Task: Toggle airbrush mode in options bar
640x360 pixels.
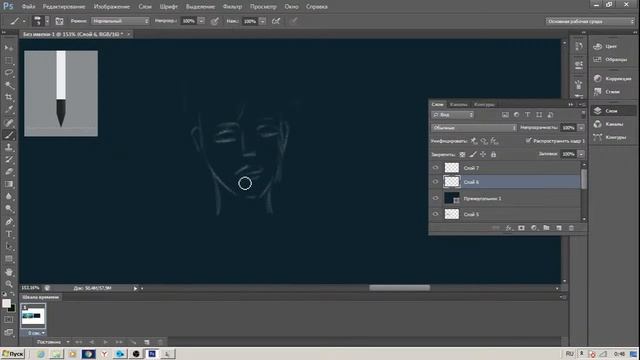Action: [x=276, y=21]
